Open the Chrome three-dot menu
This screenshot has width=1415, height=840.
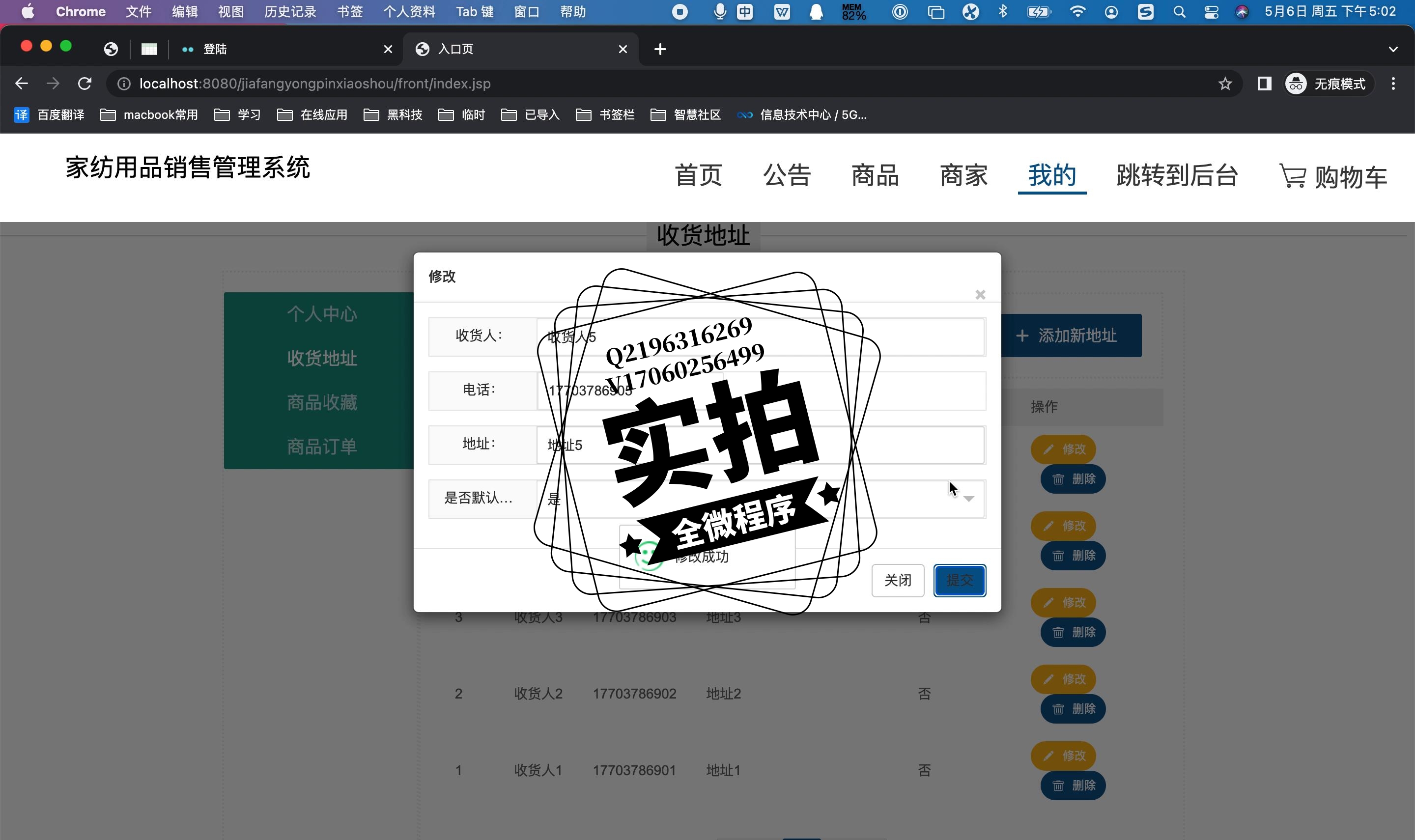[1393, 84]
